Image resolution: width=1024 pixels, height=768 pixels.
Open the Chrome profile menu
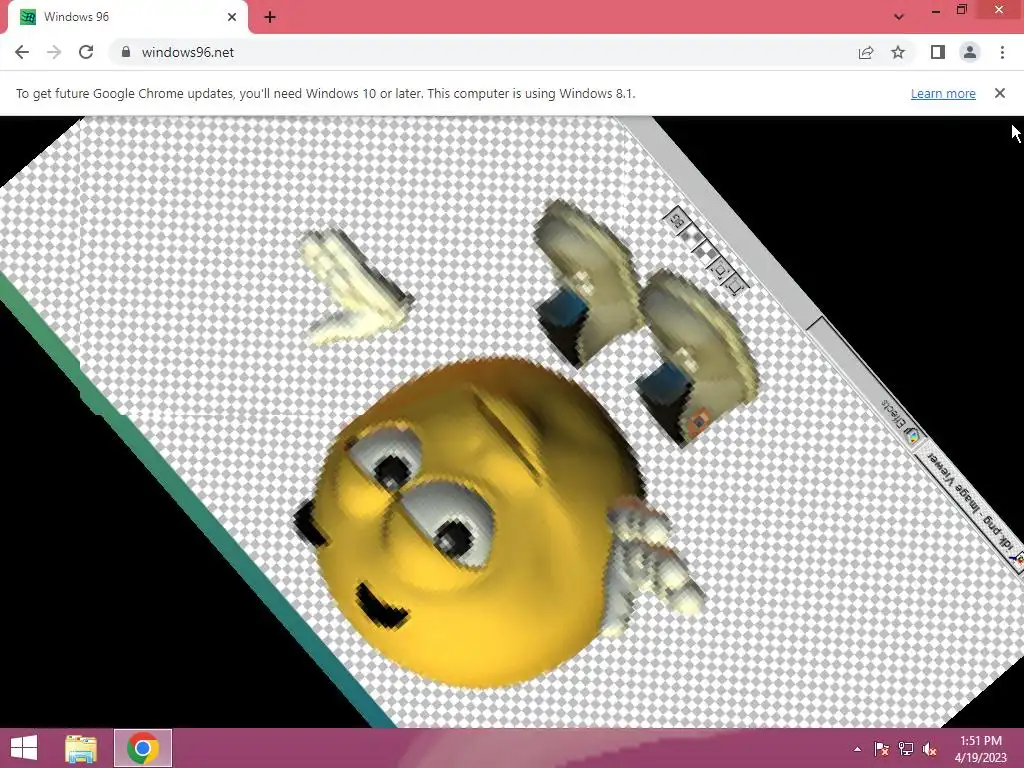(x=970, y=52)
